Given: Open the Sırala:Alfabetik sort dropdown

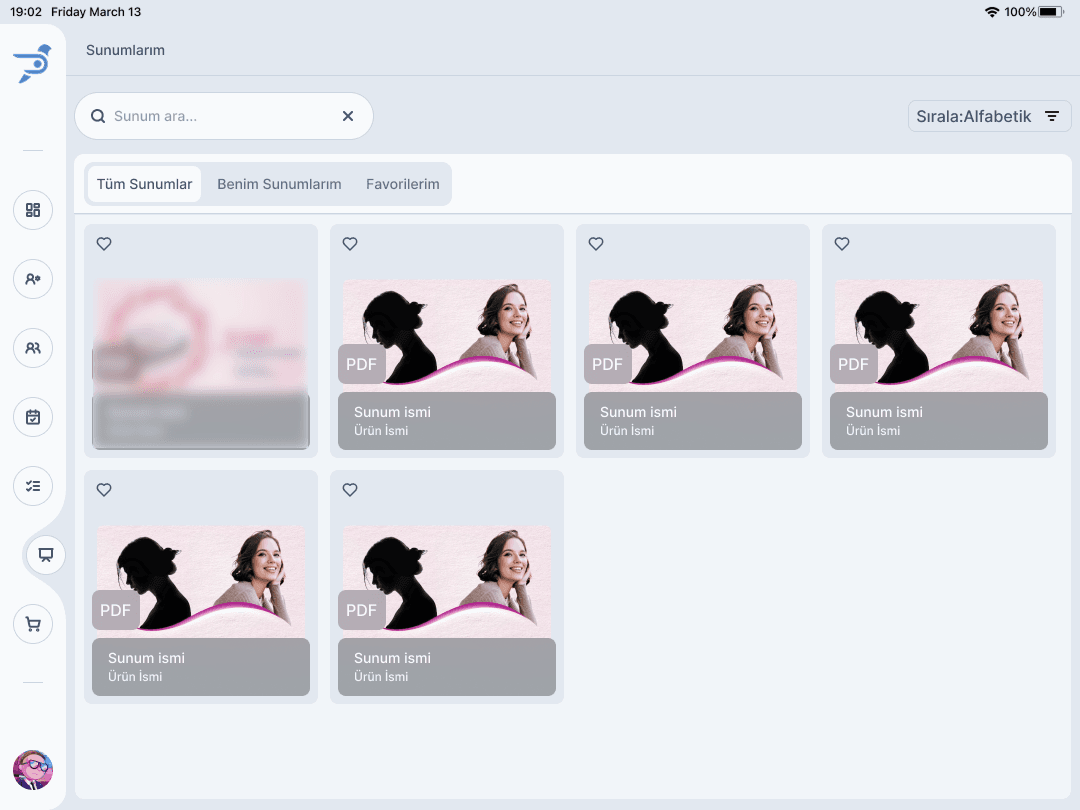Looking at the screenshot, I should pos(988,117).
